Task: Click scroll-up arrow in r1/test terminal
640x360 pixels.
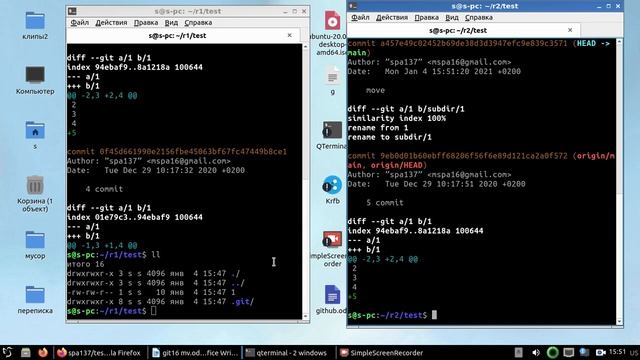Action: (305, 47)
